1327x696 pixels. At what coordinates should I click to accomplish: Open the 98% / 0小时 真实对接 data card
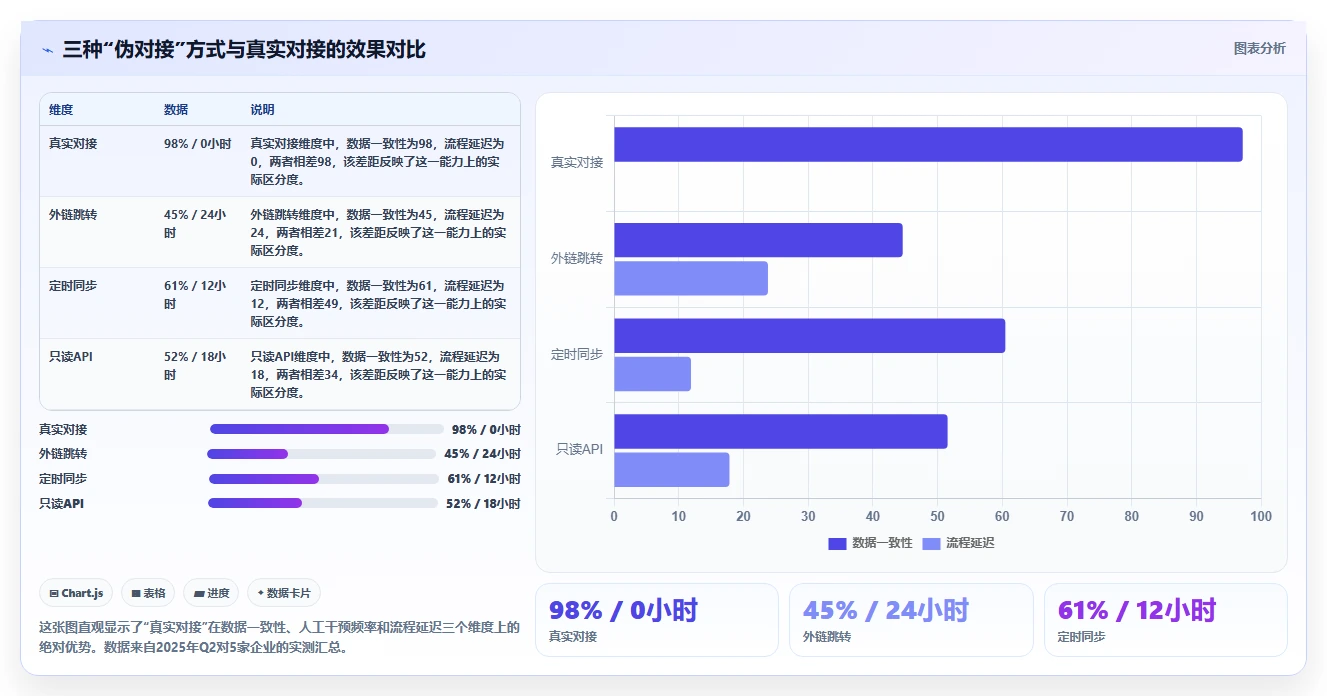pos(657,620)
